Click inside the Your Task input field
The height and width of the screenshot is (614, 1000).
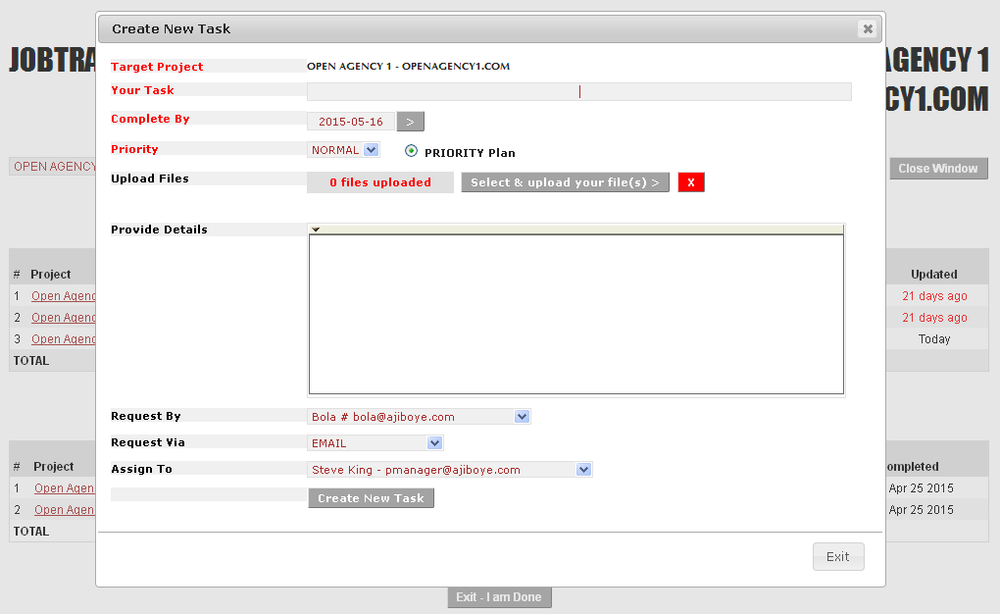(578, 91)
